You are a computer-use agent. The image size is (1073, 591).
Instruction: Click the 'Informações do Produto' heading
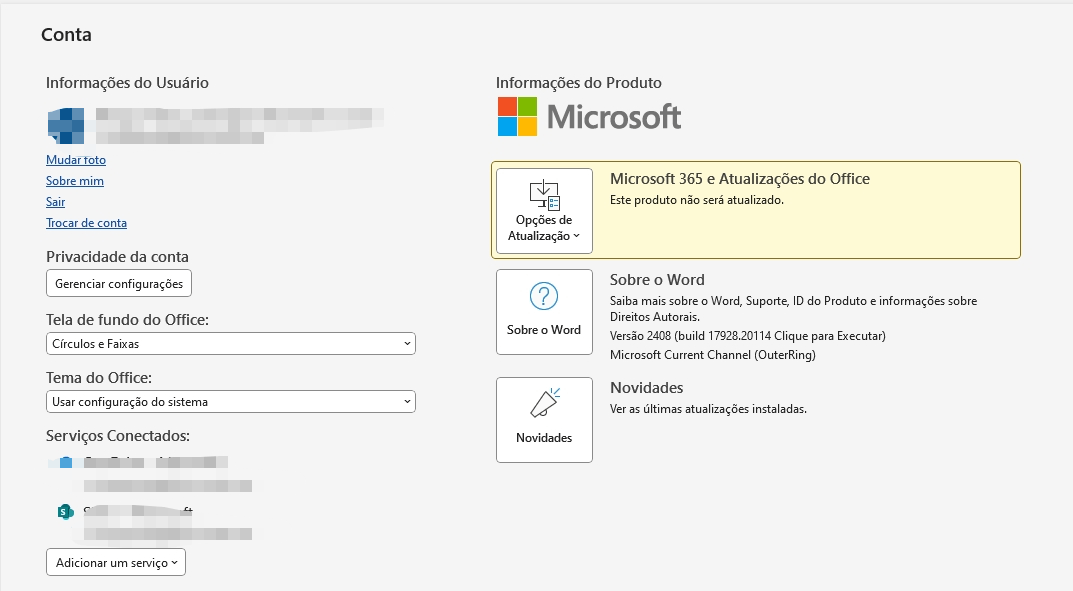[x=579, y=83]
